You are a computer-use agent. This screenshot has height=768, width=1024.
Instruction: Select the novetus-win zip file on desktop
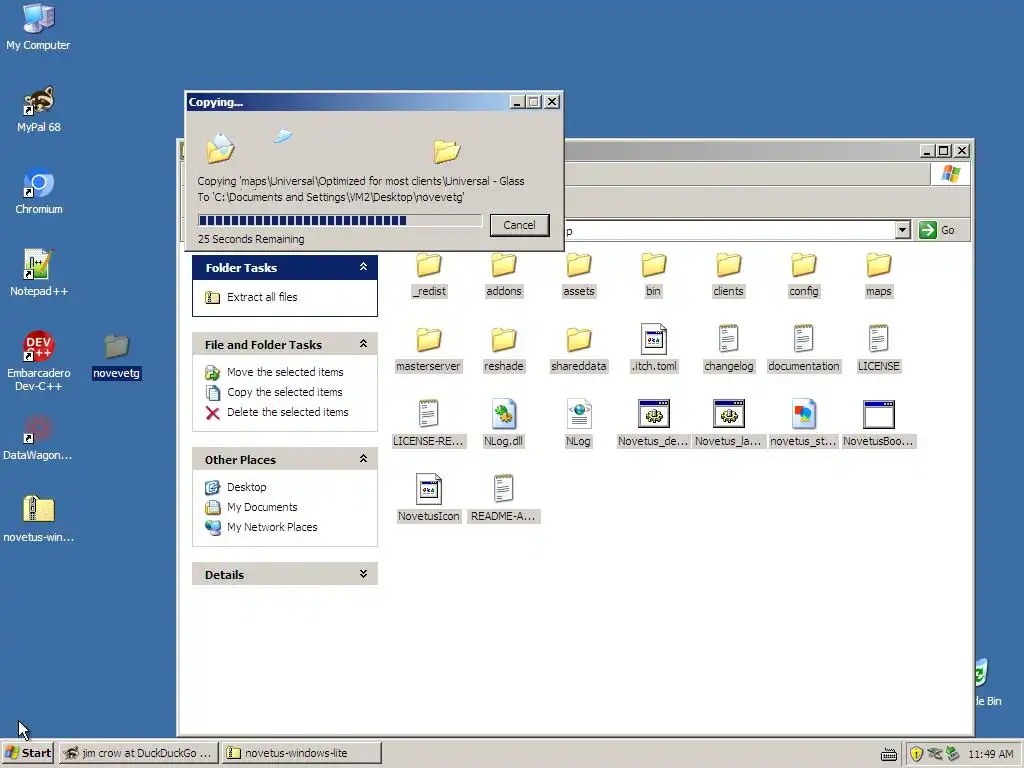point(39,520)
